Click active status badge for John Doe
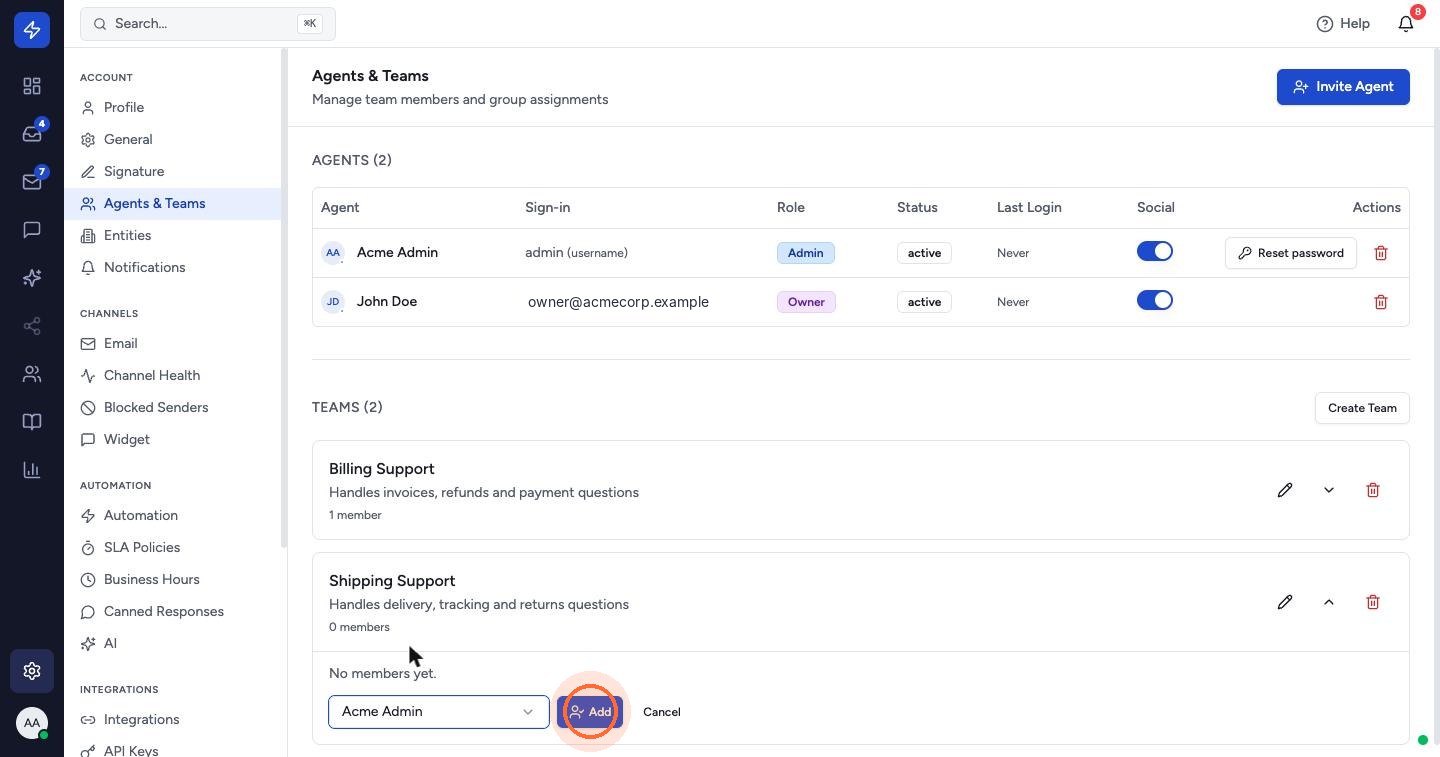The width and height of the screenshot is (1440, 757). [x=924, y=302]
